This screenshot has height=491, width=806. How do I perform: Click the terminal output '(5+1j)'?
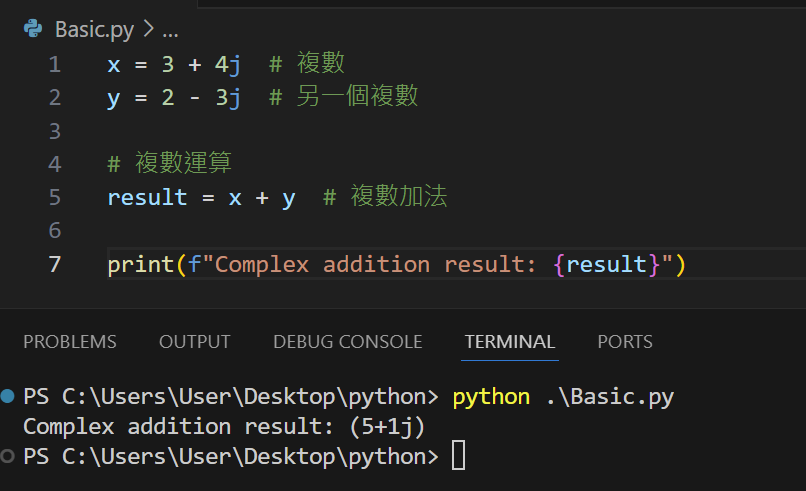click(x=387, y=427)
